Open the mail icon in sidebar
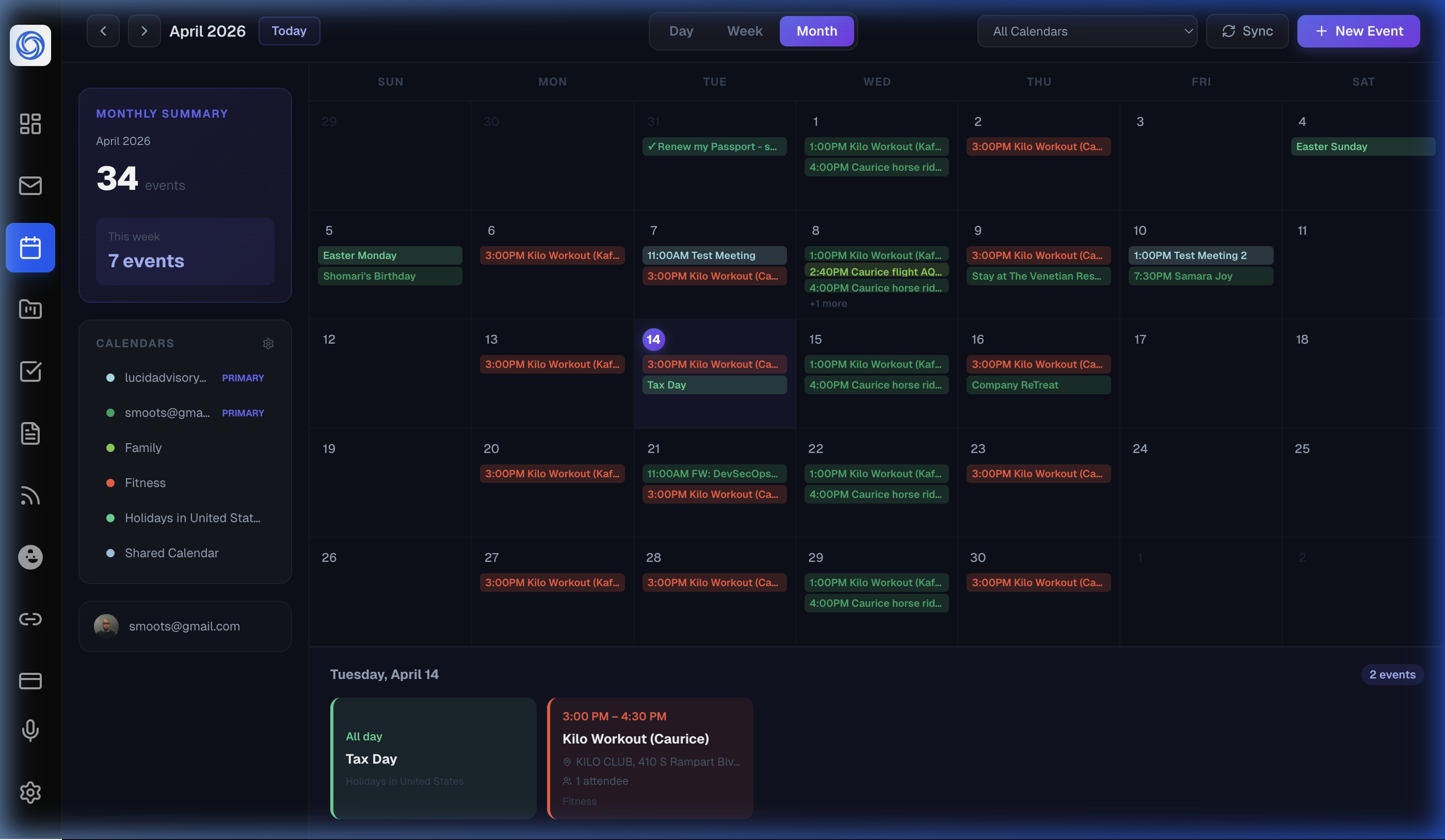 click(30, 185)
